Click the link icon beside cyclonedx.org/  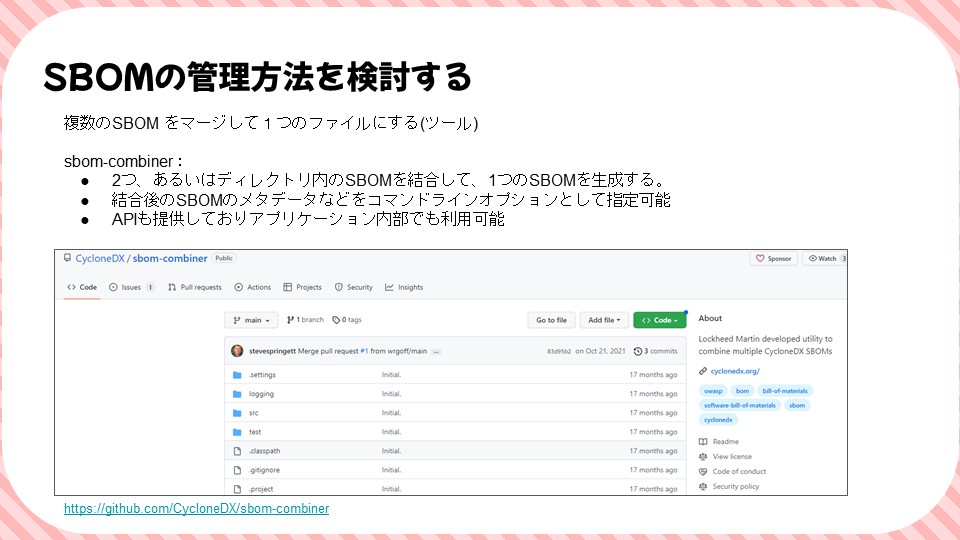[703, 371]
